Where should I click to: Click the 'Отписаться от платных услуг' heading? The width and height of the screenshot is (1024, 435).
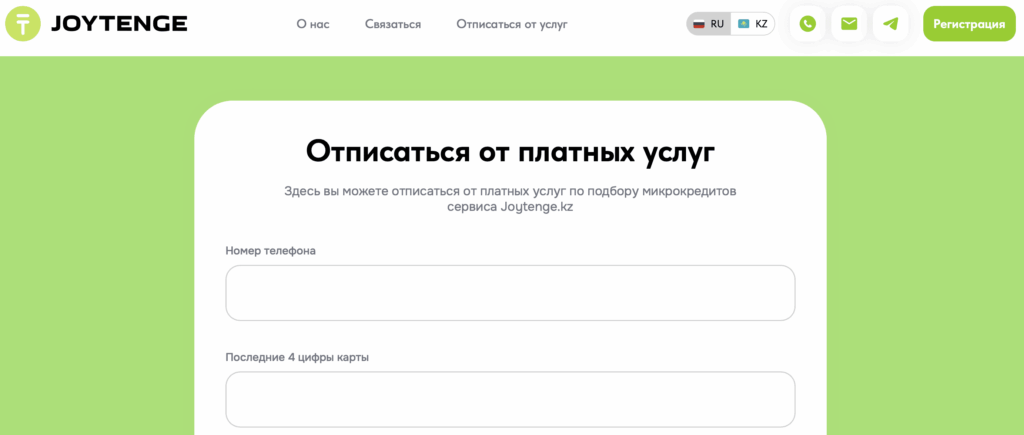point(510,151)
